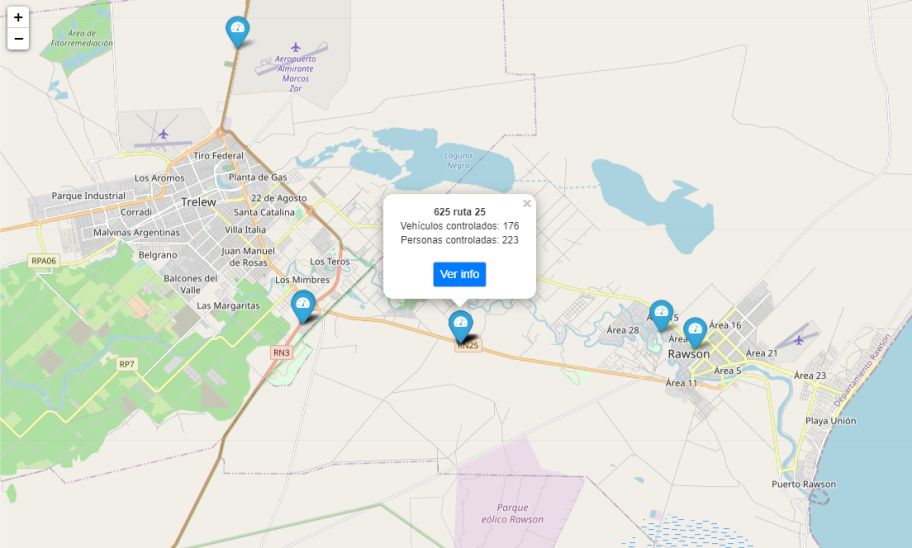The width and height of the screenshot is (912, 548).
Task: Zoom out with the minus button
Action: 18,39
